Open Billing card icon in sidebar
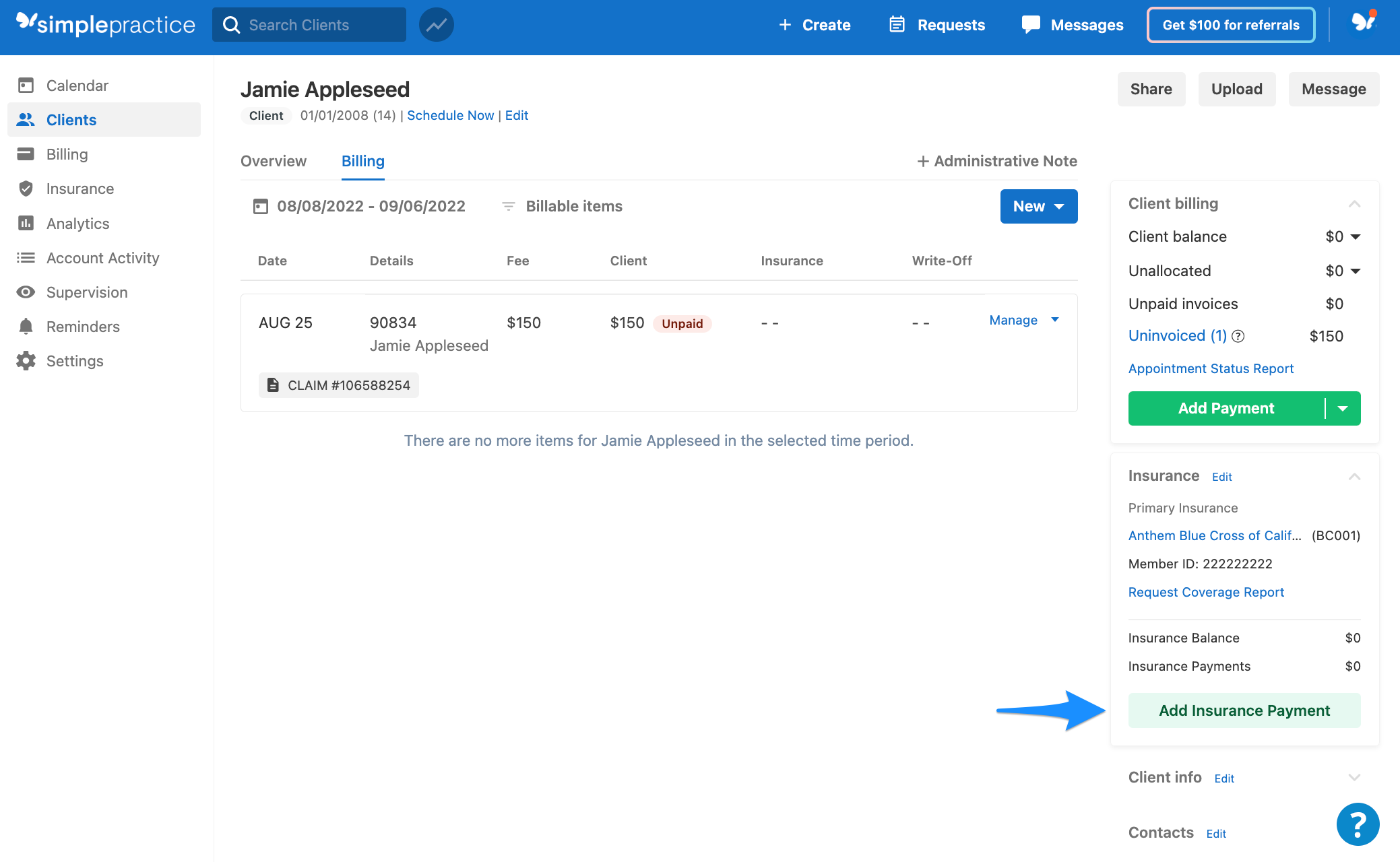The height and width of the screenshot is (862, 1400). 26,154
